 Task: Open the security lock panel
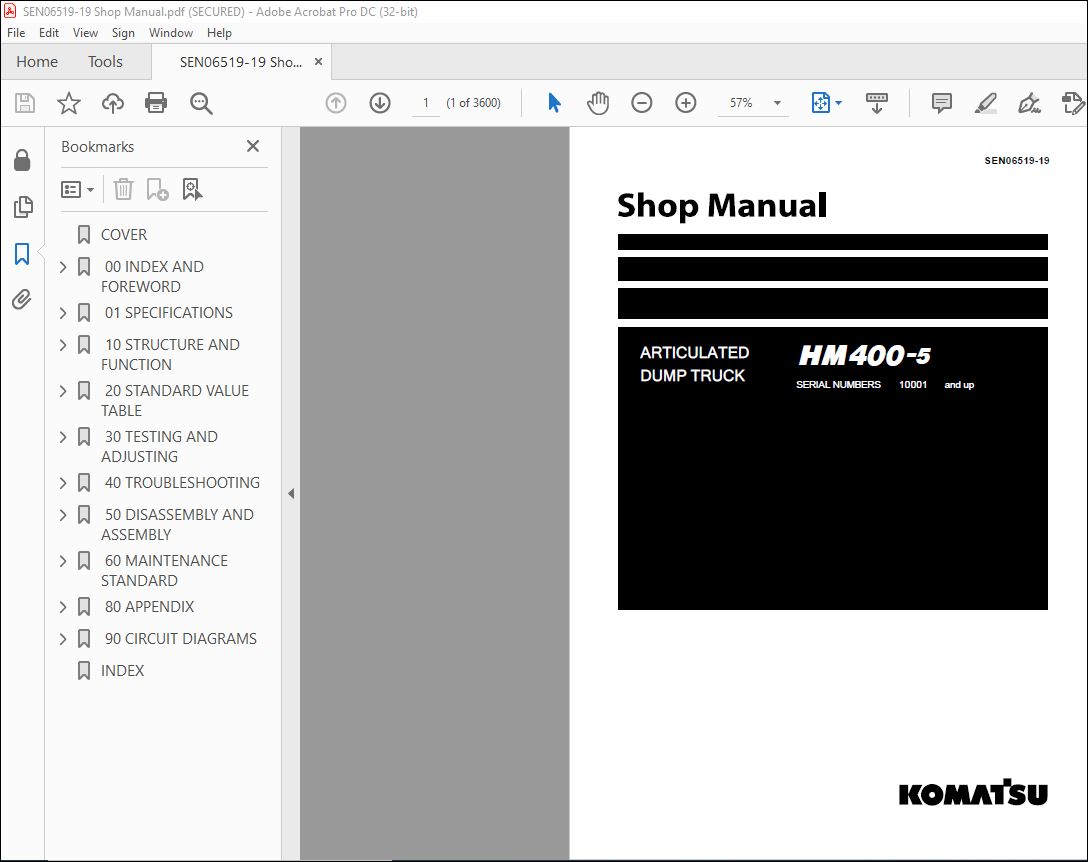[22, 160]
